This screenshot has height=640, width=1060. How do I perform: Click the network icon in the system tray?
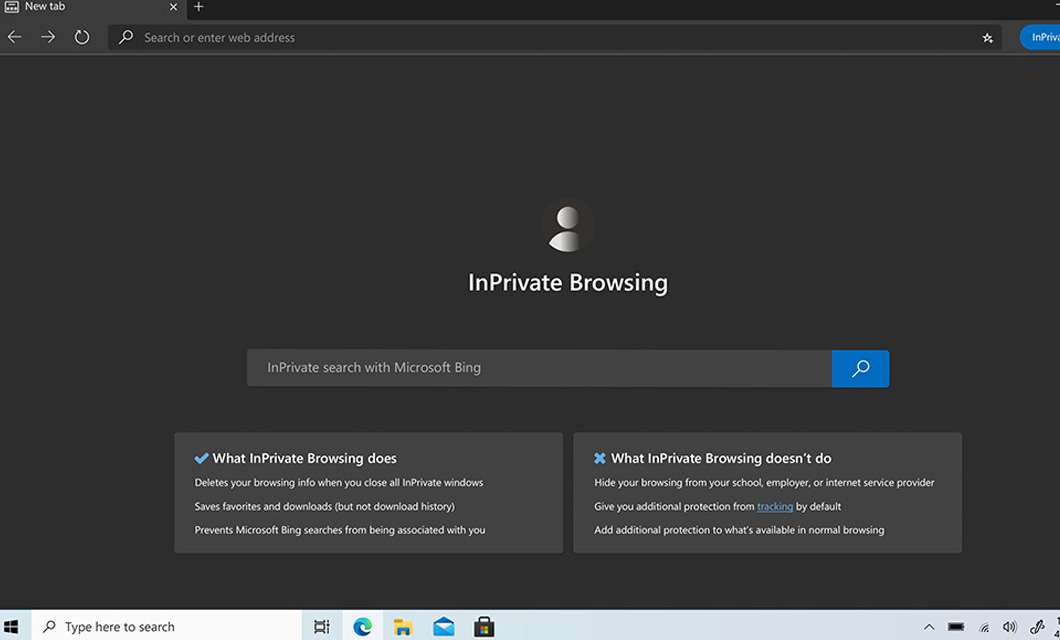coord(984,626)
